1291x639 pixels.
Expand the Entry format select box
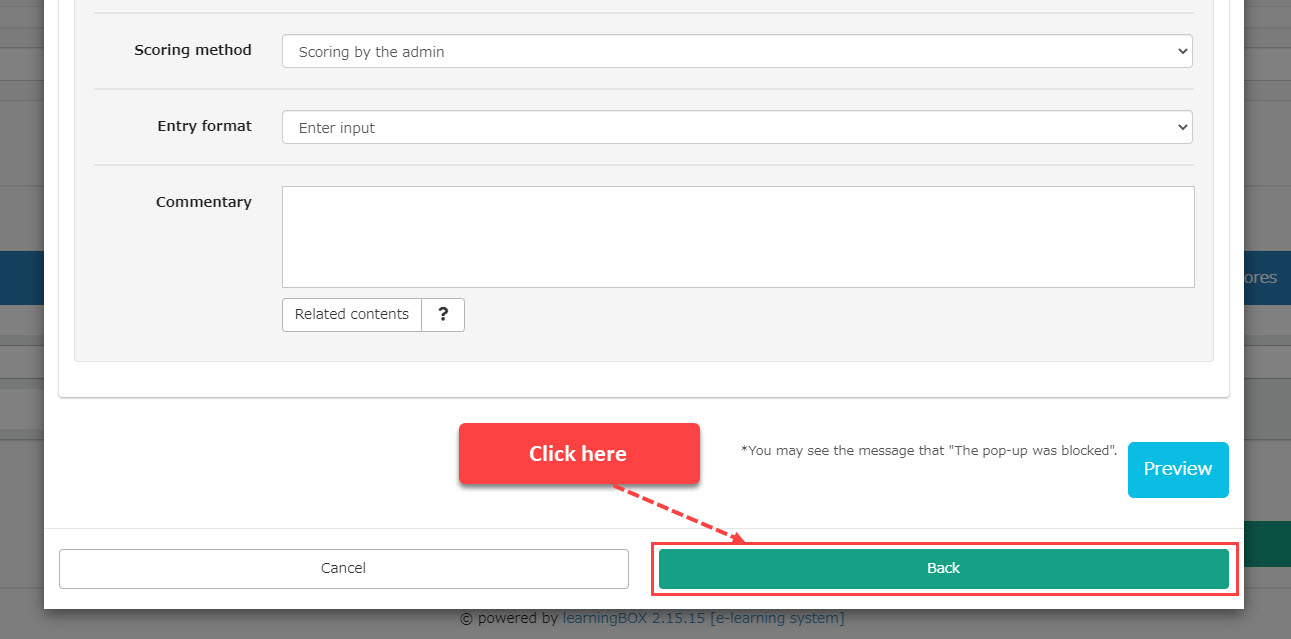click(x=736, y=127)
